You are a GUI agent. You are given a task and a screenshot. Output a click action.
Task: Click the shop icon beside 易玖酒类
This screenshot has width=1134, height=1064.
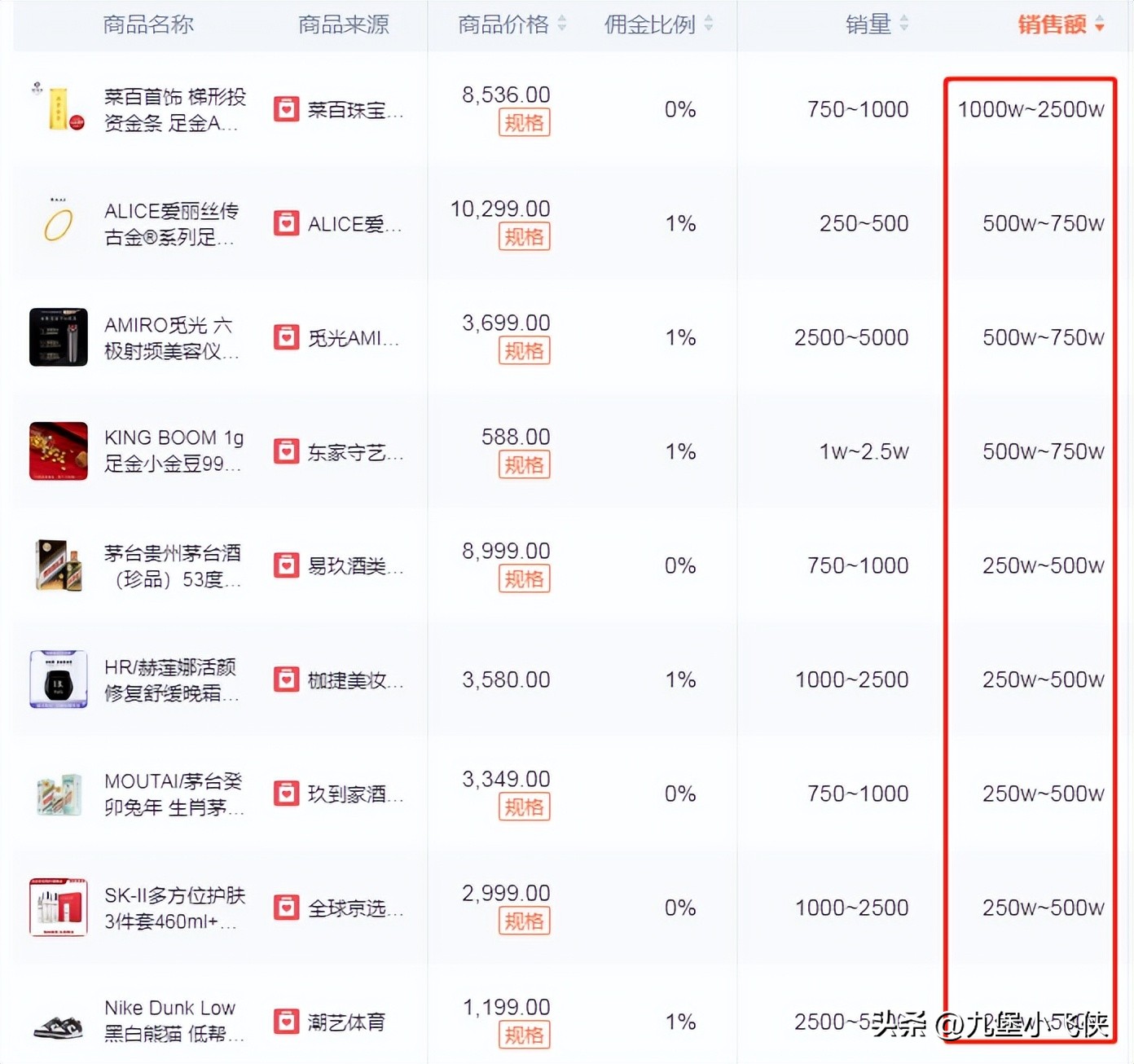[286, 565]
